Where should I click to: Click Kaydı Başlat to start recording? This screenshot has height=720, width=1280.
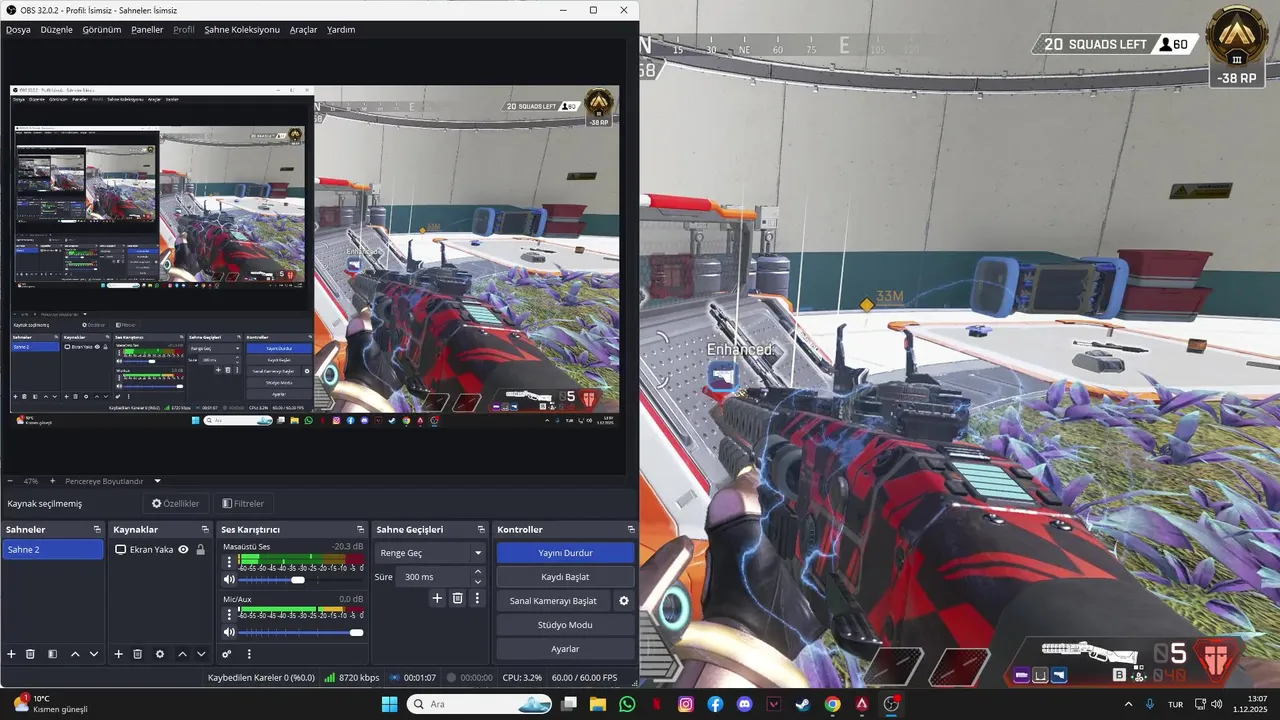click(565, 577)
